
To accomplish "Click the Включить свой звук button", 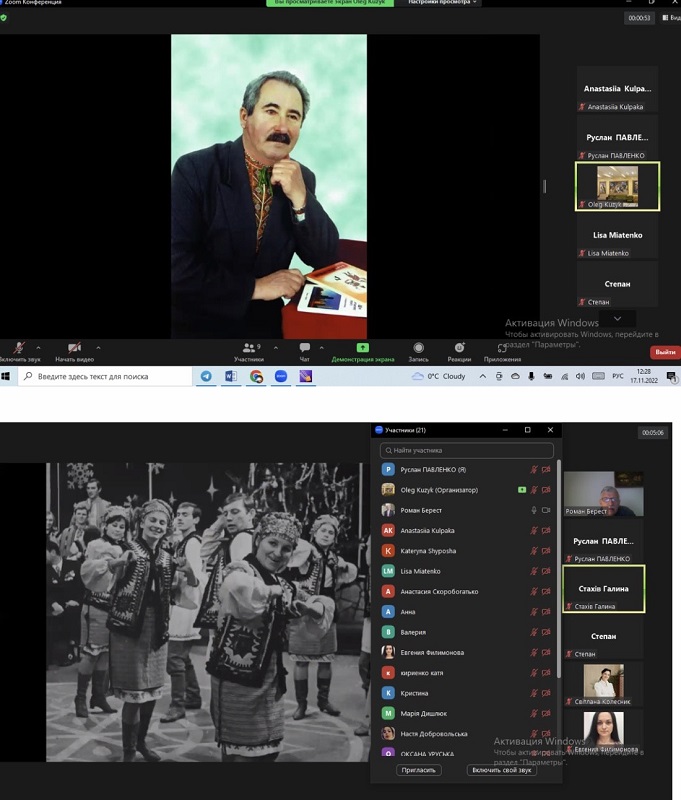I will [501, 770].
